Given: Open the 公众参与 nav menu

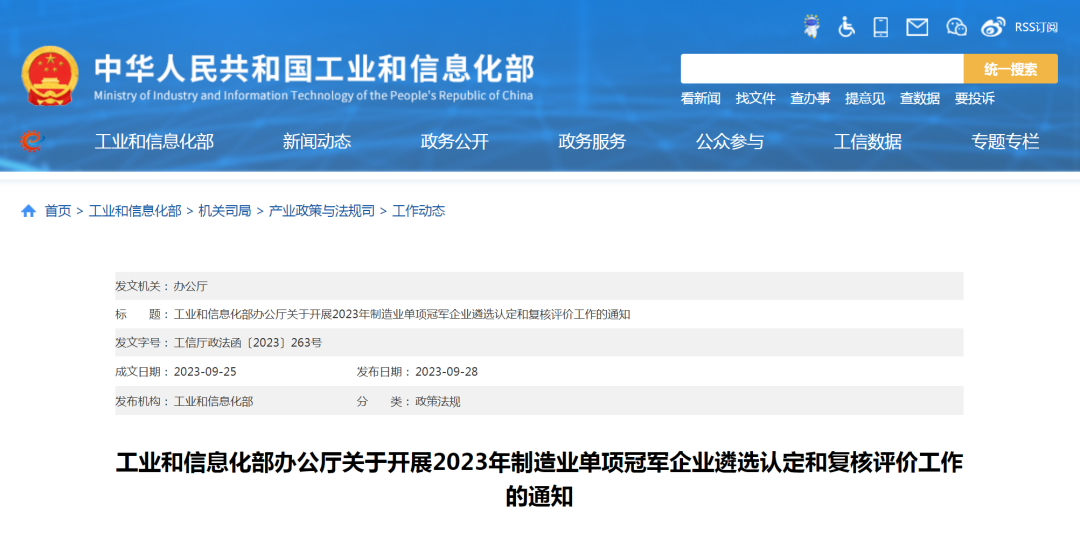Looking at the screenshot, I should click(x=730, y=142).
